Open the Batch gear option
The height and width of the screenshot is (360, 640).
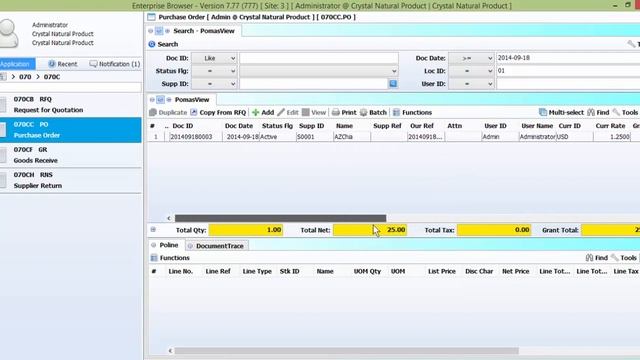[373, 112]
